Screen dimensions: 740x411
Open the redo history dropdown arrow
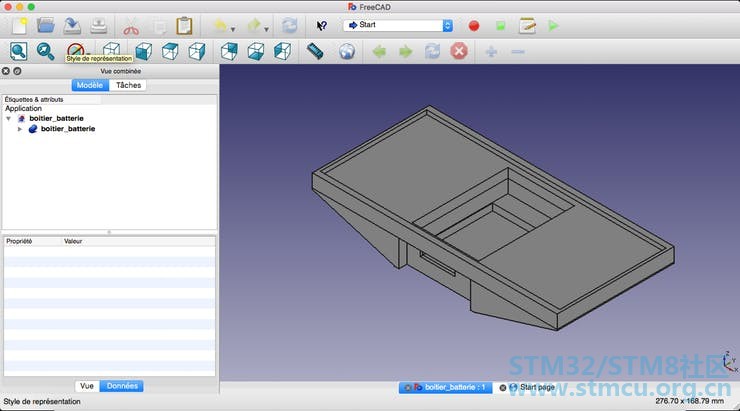click(266, 29)
